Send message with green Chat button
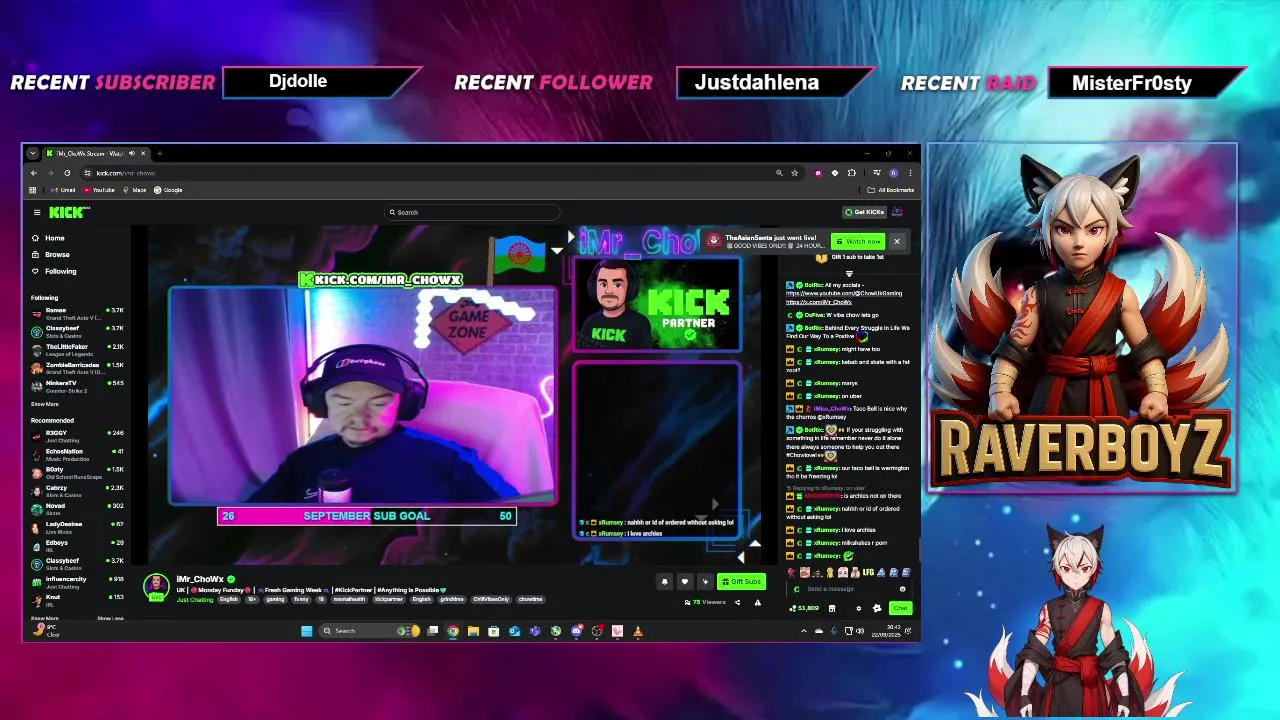 point(900,608)
